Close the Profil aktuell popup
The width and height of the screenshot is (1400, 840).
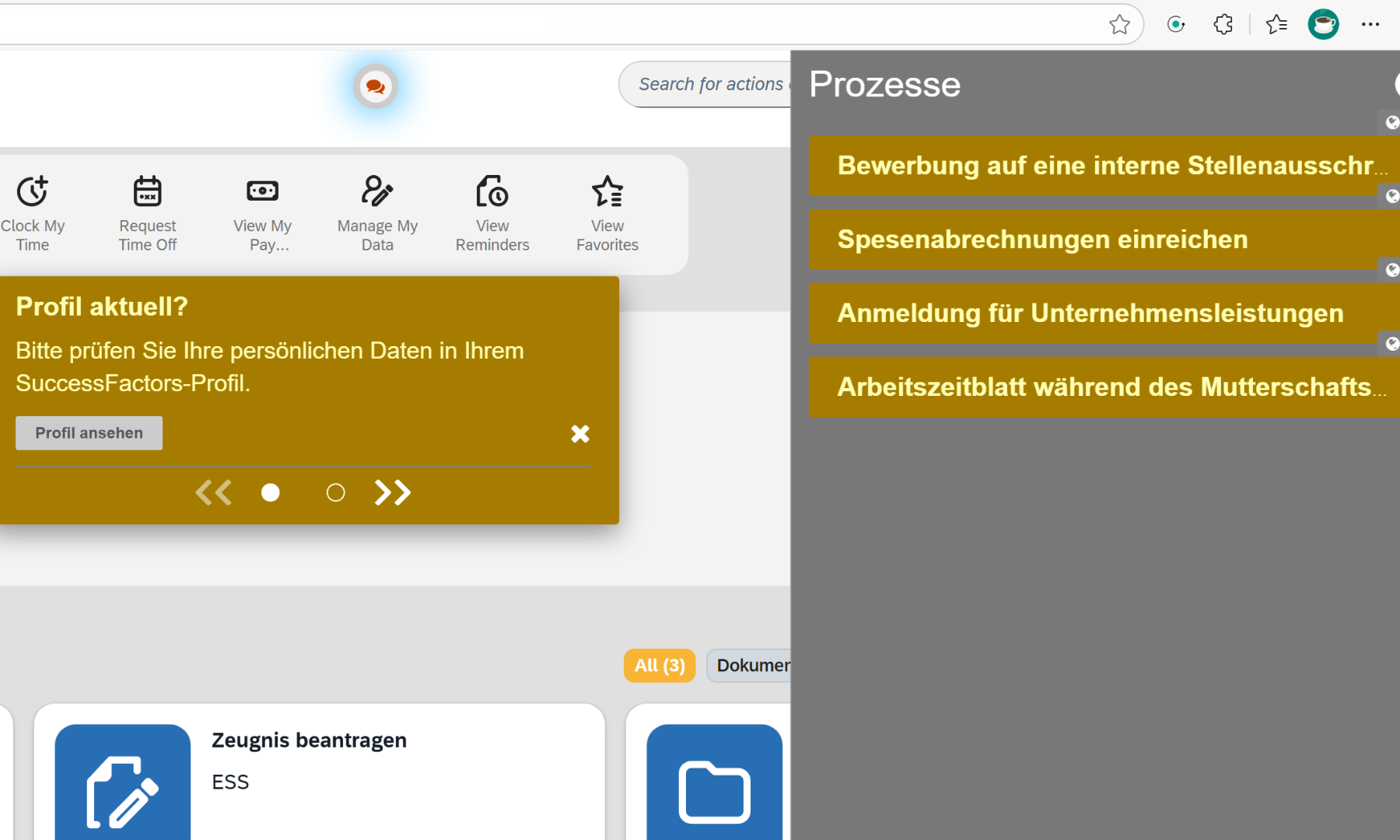click(x=580, y=434)
